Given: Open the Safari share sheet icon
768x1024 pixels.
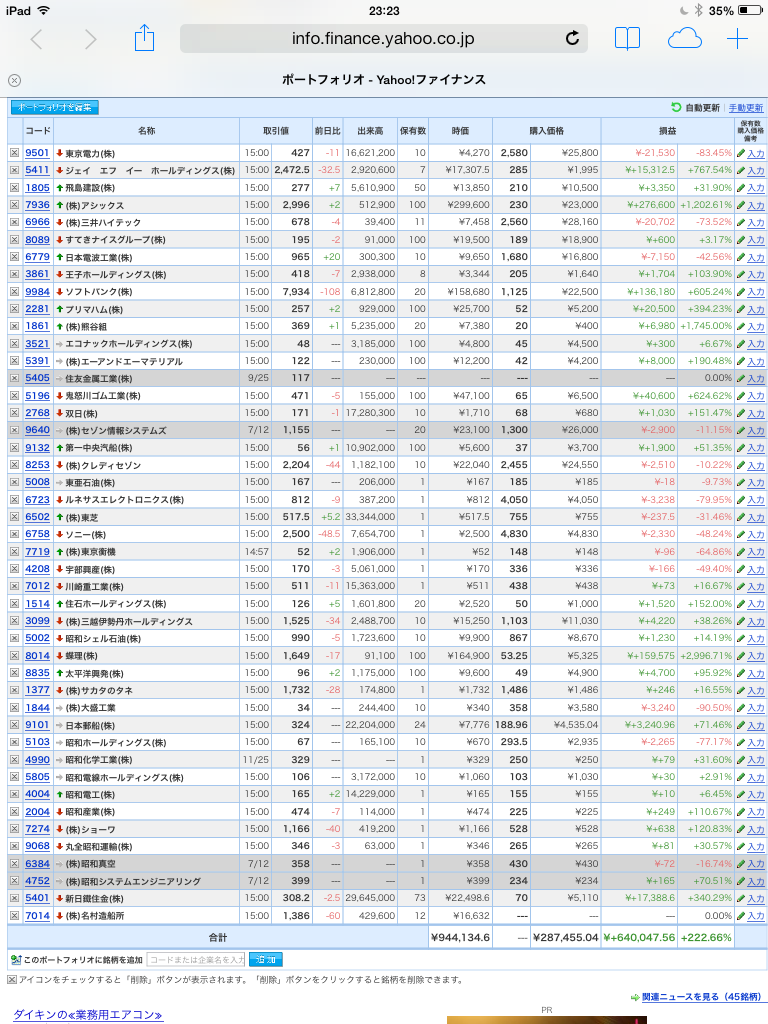Looking at the screenshot, I should coord(144,37).
